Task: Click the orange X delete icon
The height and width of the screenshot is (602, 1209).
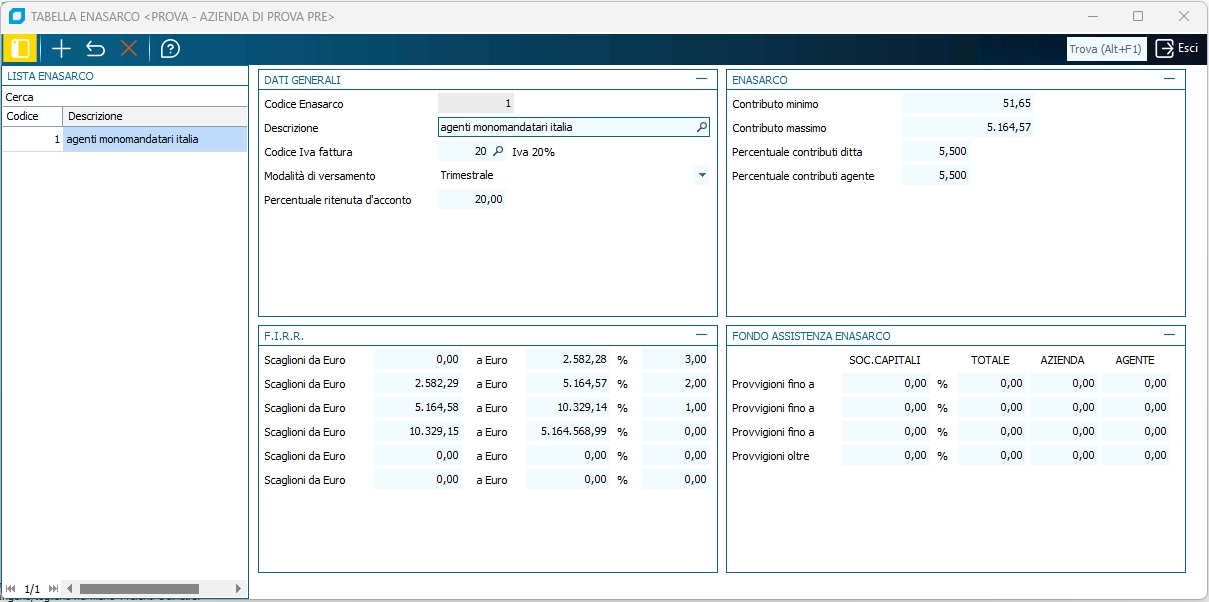Action: pyautogui.click(x=129, y=48)
